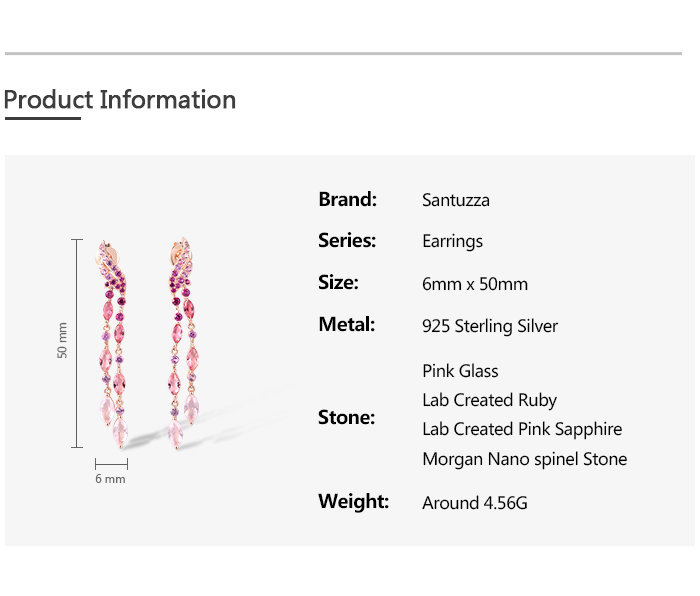Click the Lab Created Ruby entry
This screenshot has width=700, height=596.
(489, 400)
